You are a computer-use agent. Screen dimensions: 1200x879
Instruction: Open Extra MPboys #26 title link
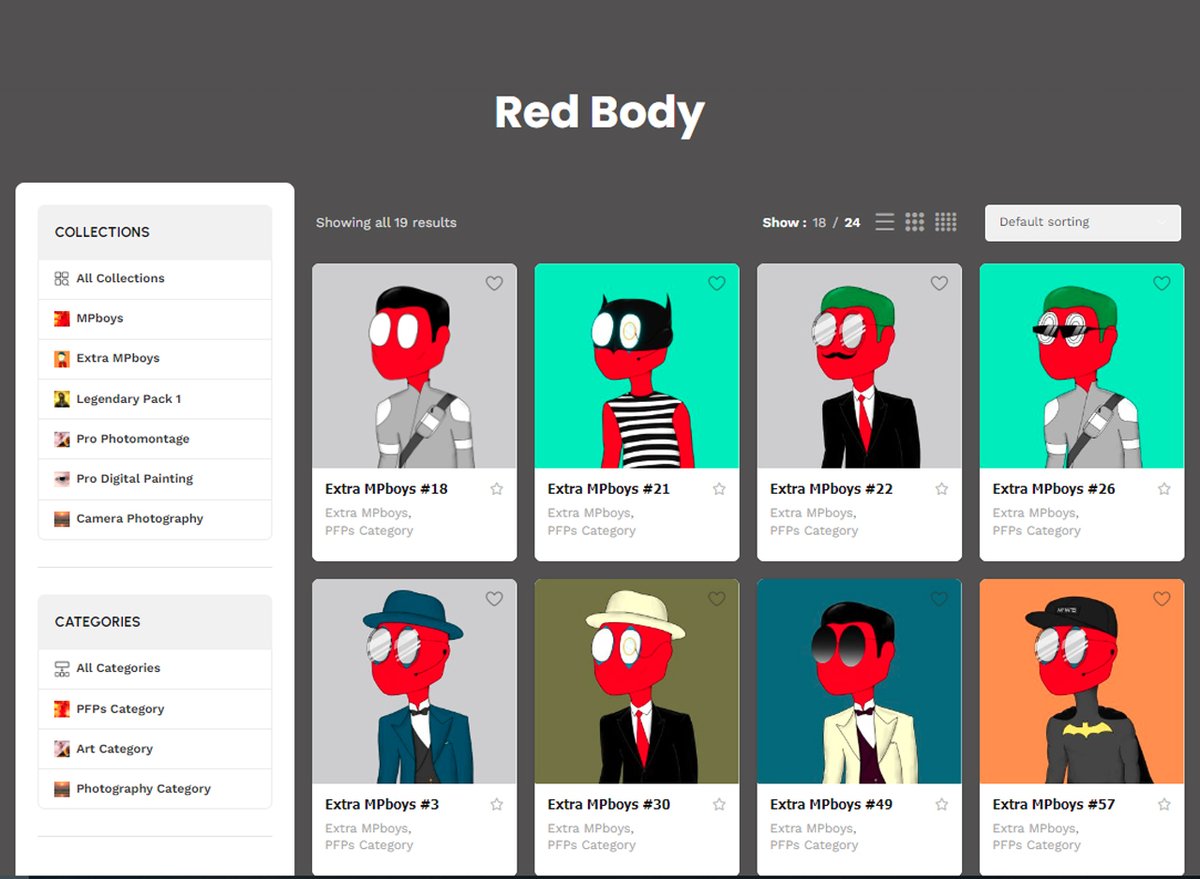1054,489
